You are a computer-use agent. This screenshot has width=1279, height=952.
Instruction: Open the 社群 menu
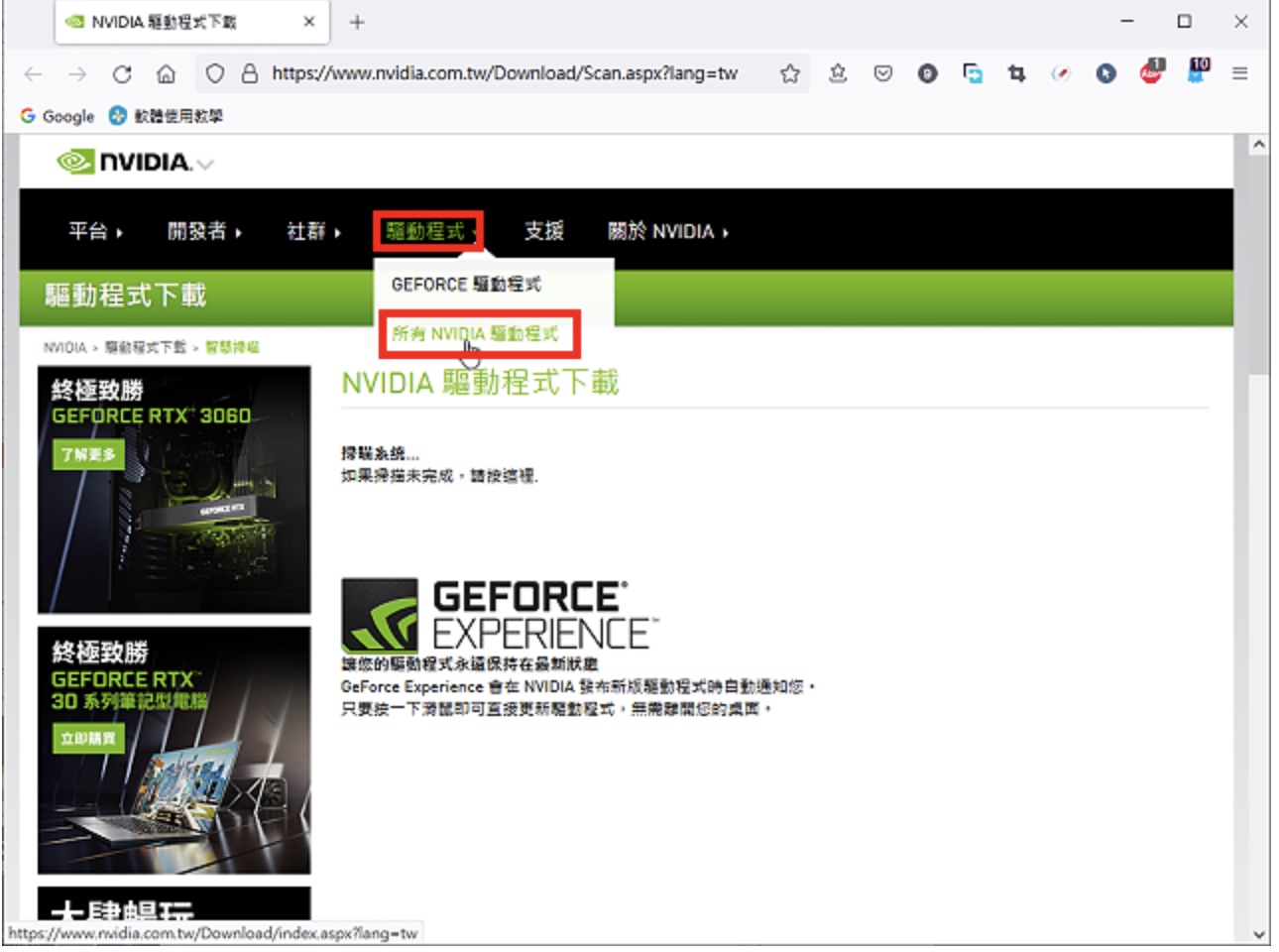(313, 231)
